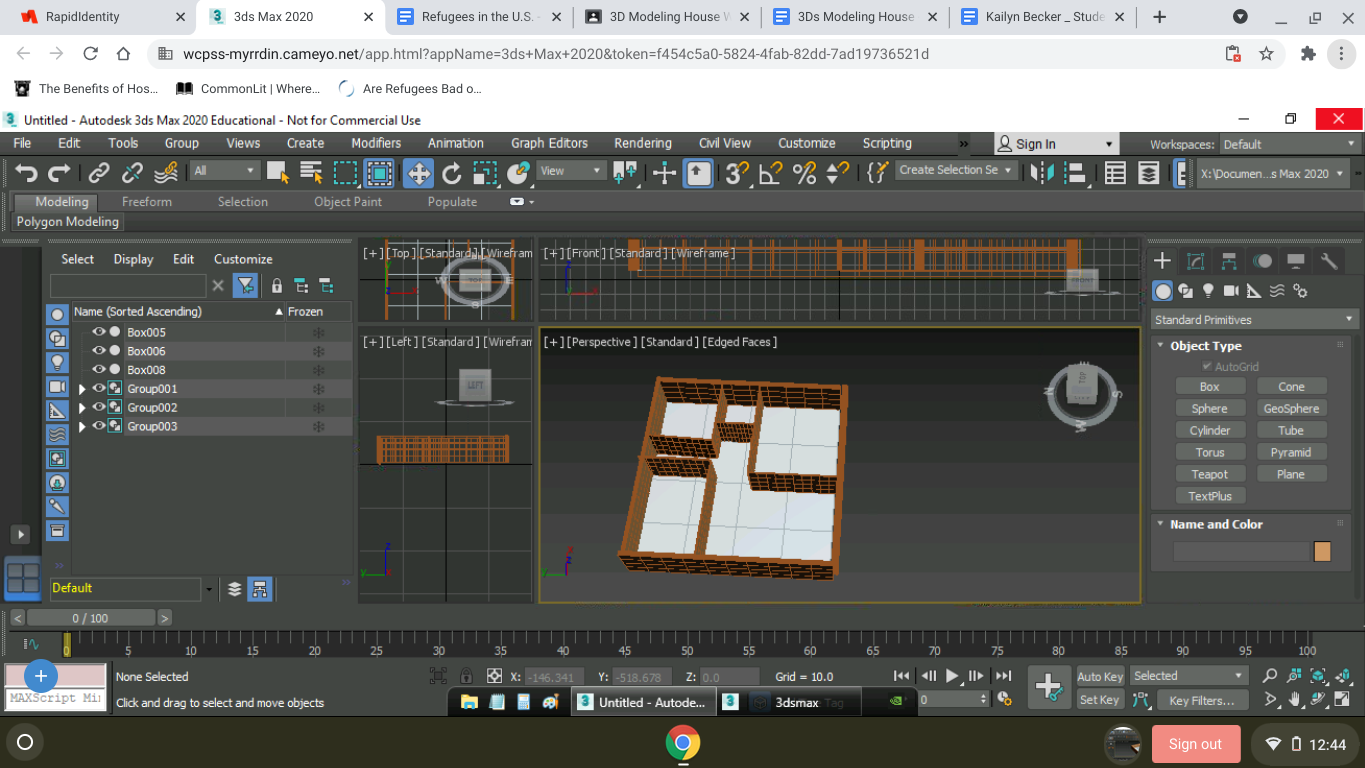
Task: Open the Workspaces Default dropdown
Action: click(x=1289, y=143)
